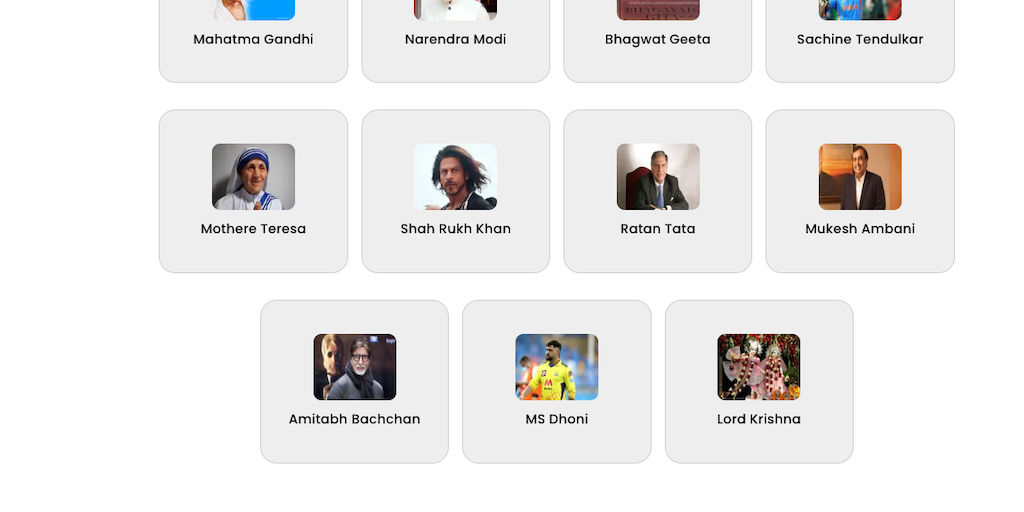This screenshot has width=1024, height=512.
Task: Select the Ratan Tata portrait image
Action: tap(658, 176)
